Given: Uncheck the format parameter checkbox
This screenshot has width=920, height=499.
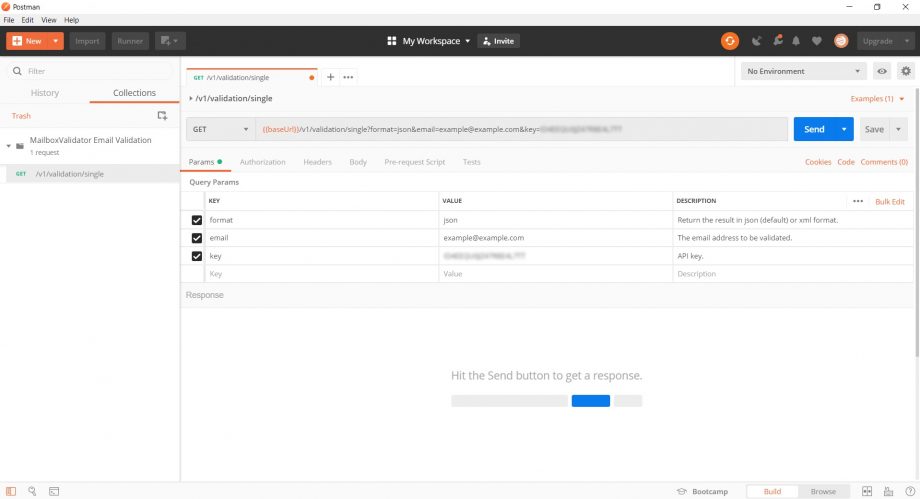Looking at the screenshot, I should pos(197,220).
